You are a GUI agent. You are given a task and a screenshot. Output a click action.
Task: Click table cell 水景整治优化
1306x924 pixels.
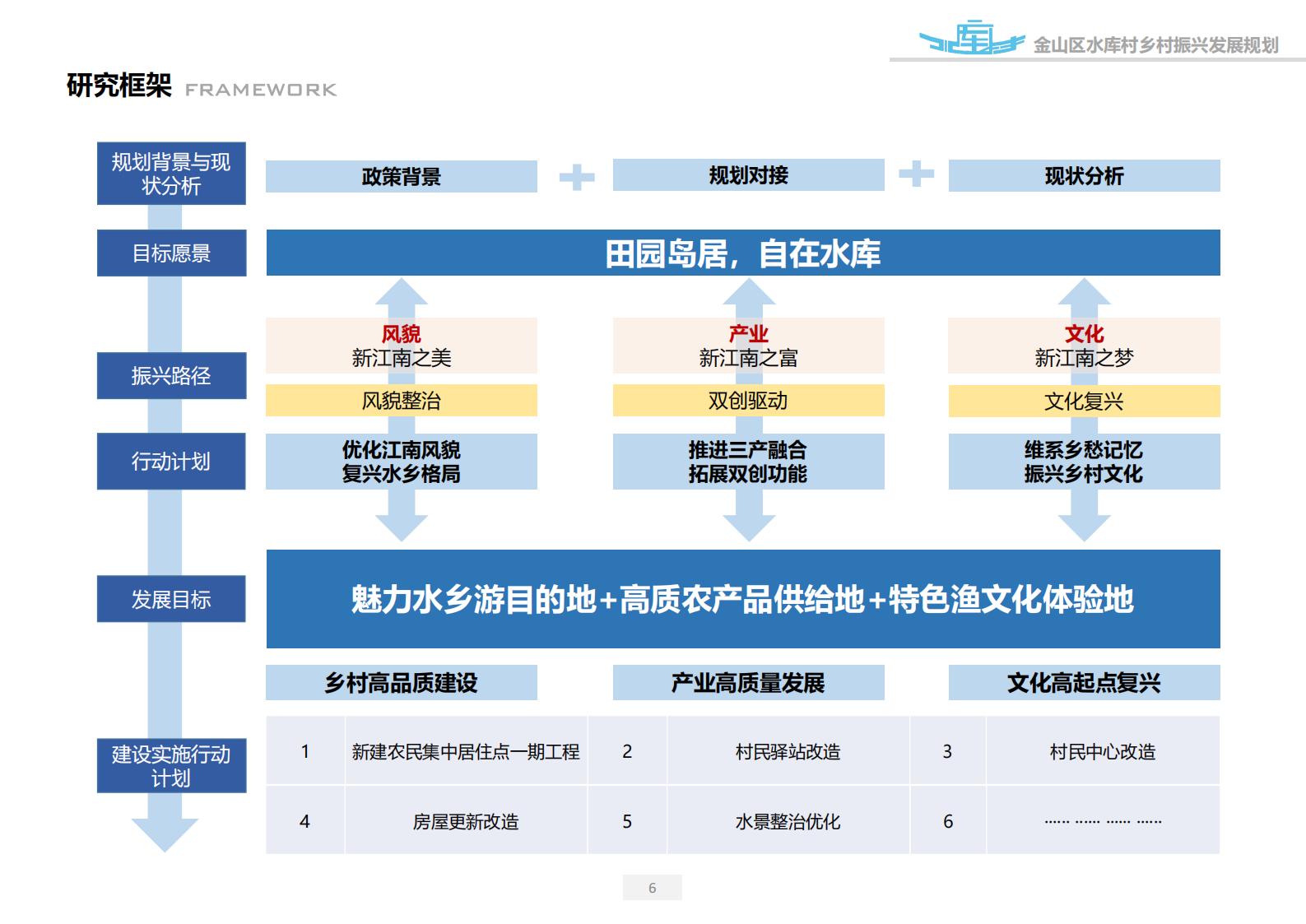coord(788,820)
